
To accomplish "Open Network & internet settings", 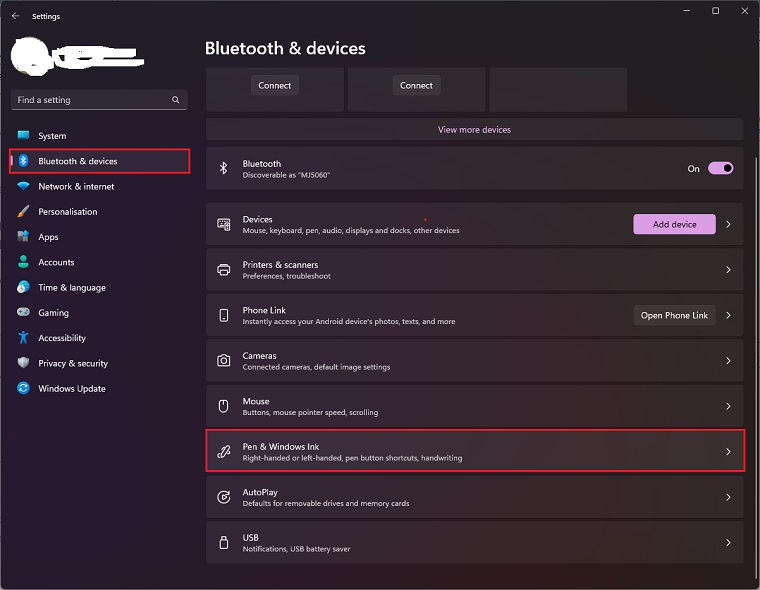I will 76,186.
